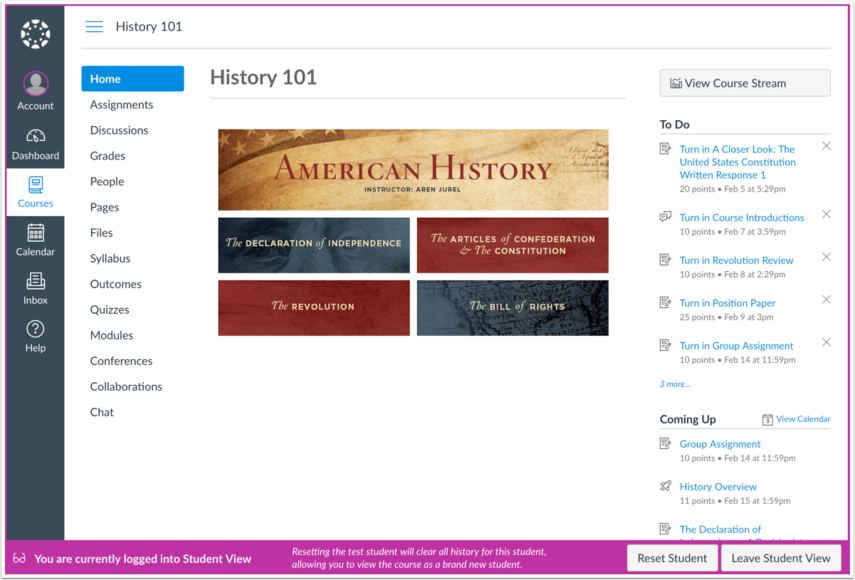
Task: Open Articles of Confederation & Constitution tile
Action: (x=513, y=245)
